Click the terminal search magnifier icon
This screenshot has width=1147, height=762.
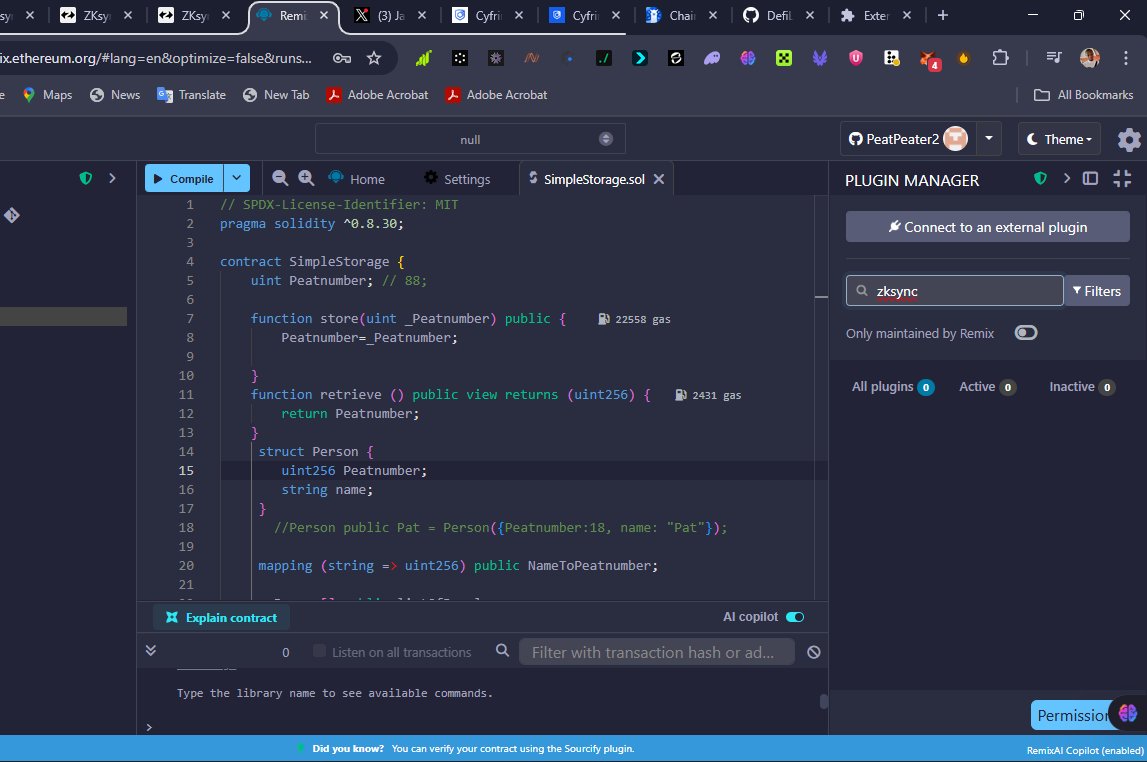(502, 650)
